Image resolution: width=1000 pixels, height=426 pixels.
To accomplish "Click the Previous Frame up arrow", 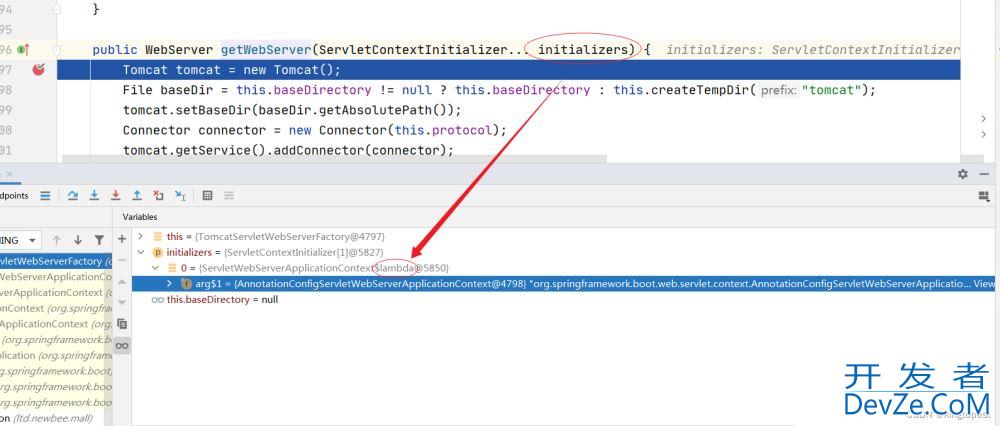I will click(x=57, y=240).
